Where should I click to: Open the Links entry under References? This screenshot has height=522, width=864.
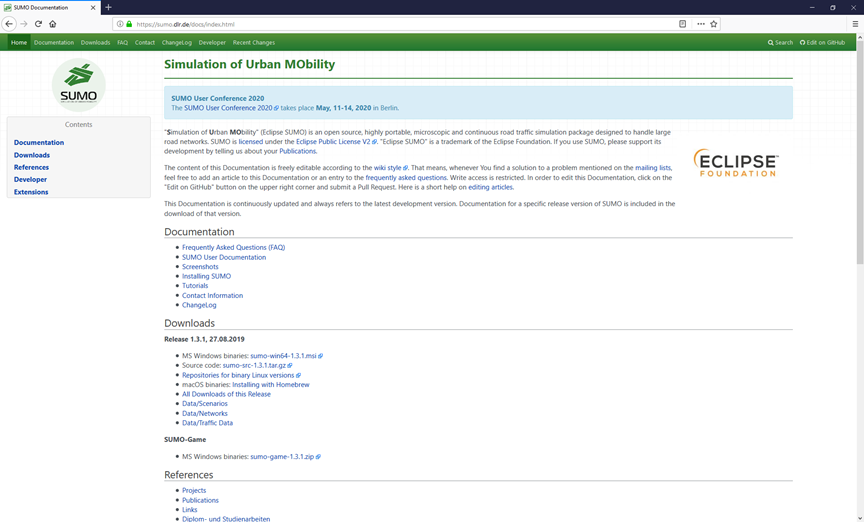190,510
